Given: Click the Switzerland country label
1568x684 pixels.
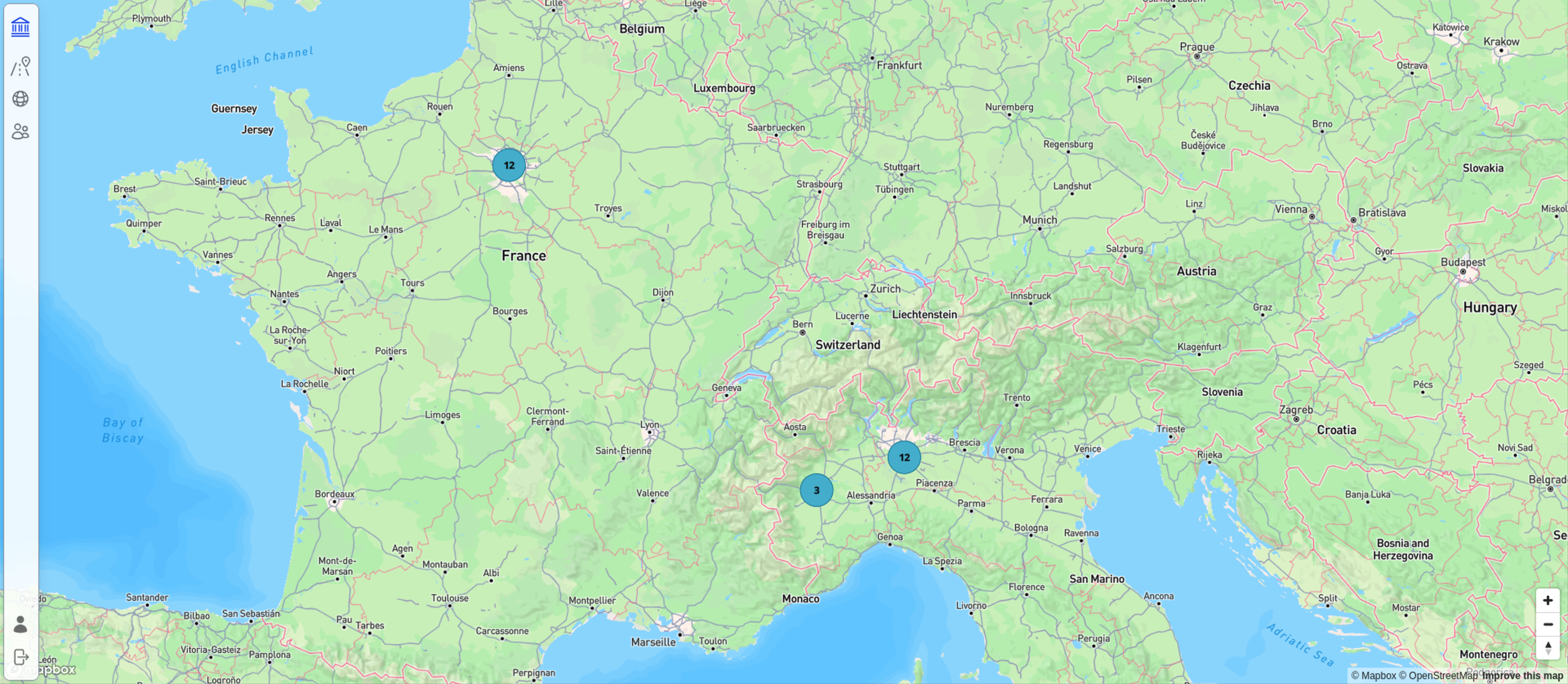Looking at the screenshot, I should [x=847, y=344].
